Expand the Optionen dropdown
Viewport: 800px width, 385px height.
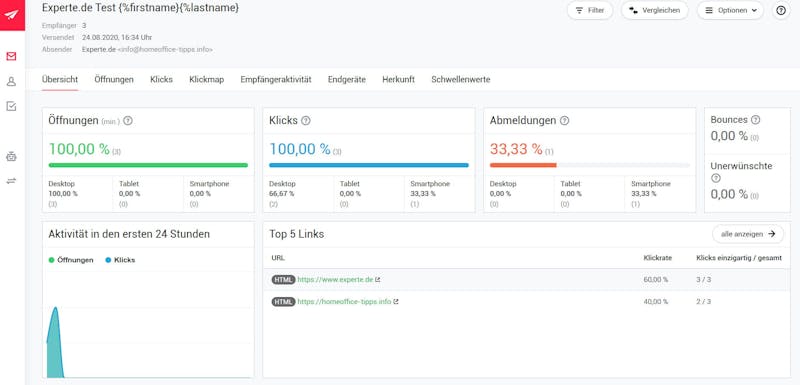730,10
